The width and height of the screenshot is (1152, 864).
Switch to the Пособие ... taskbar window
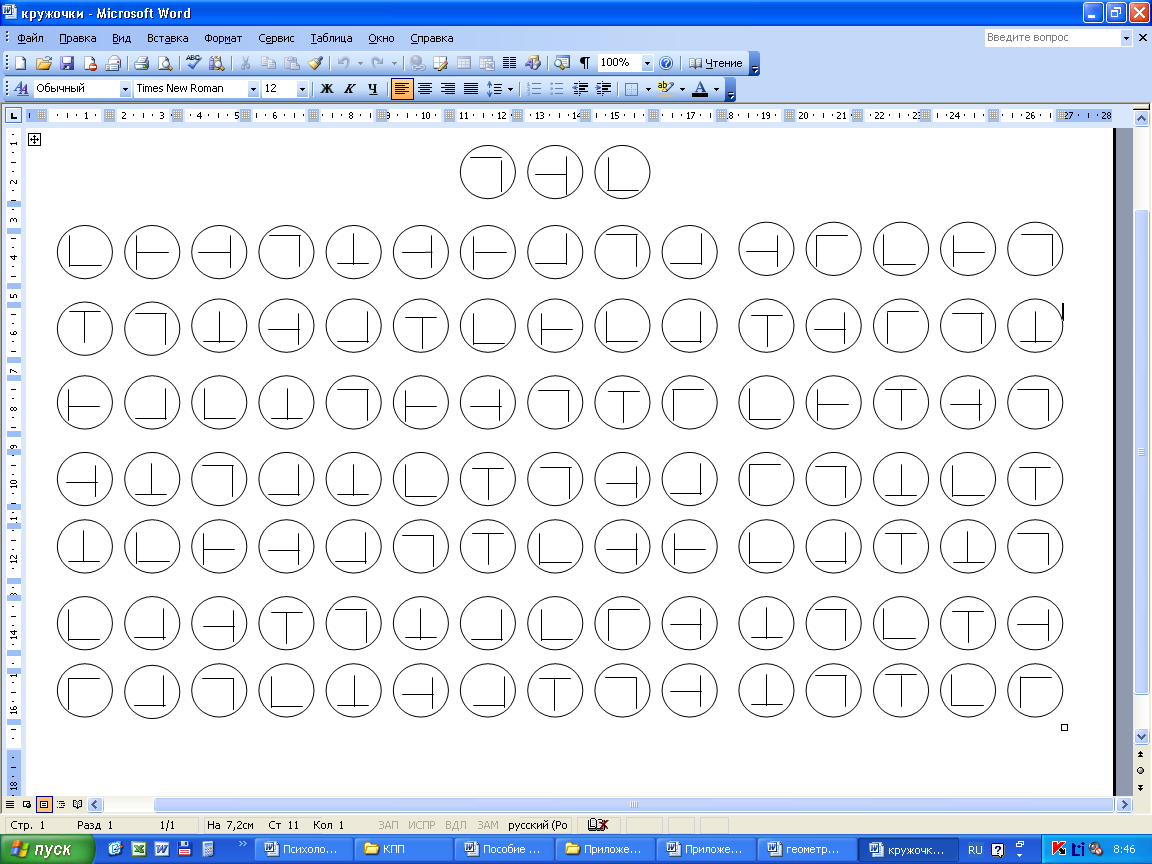(x=504, y=849)
